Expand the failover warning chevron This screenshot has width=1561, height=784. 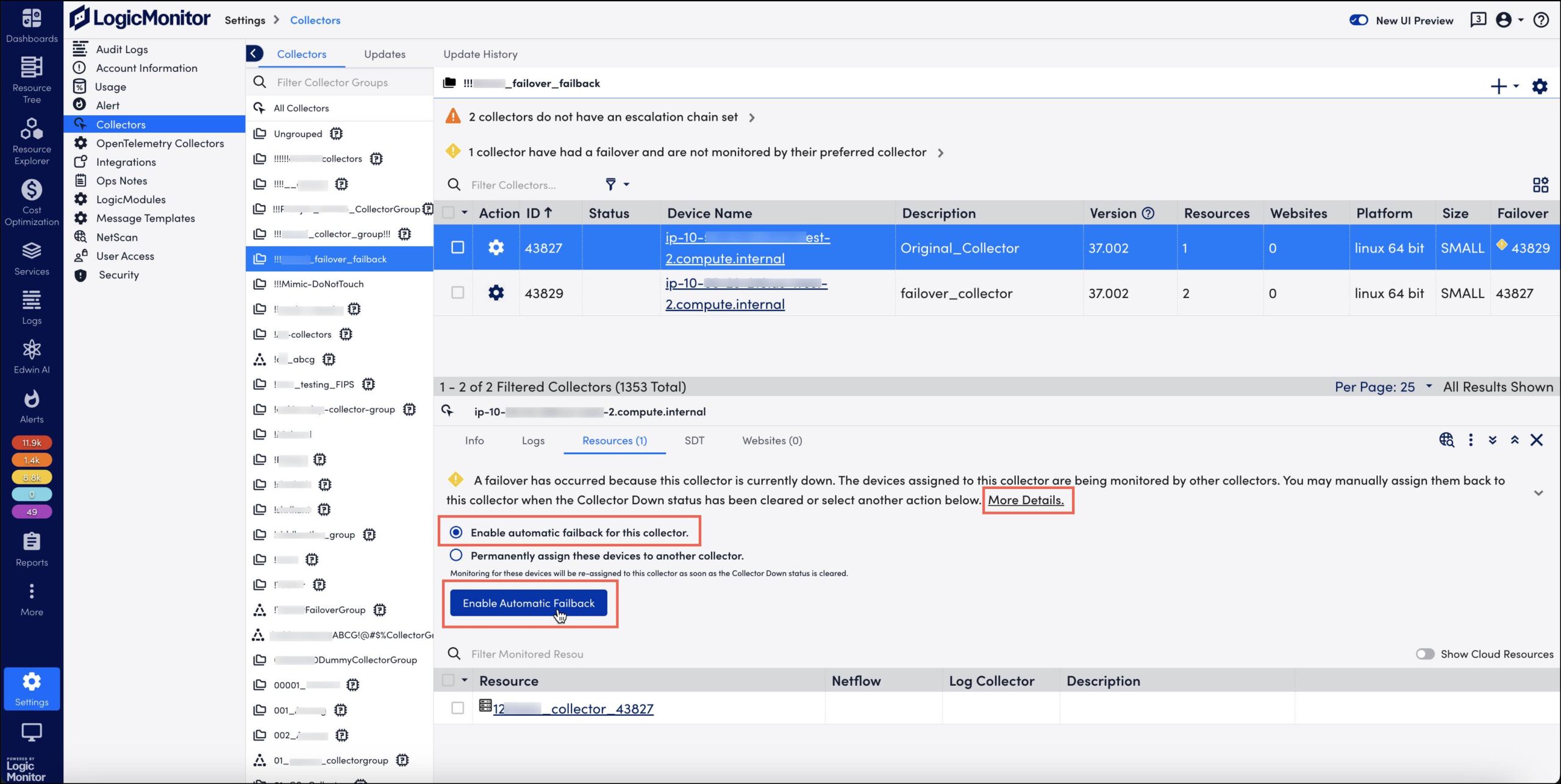click(940, 153)
